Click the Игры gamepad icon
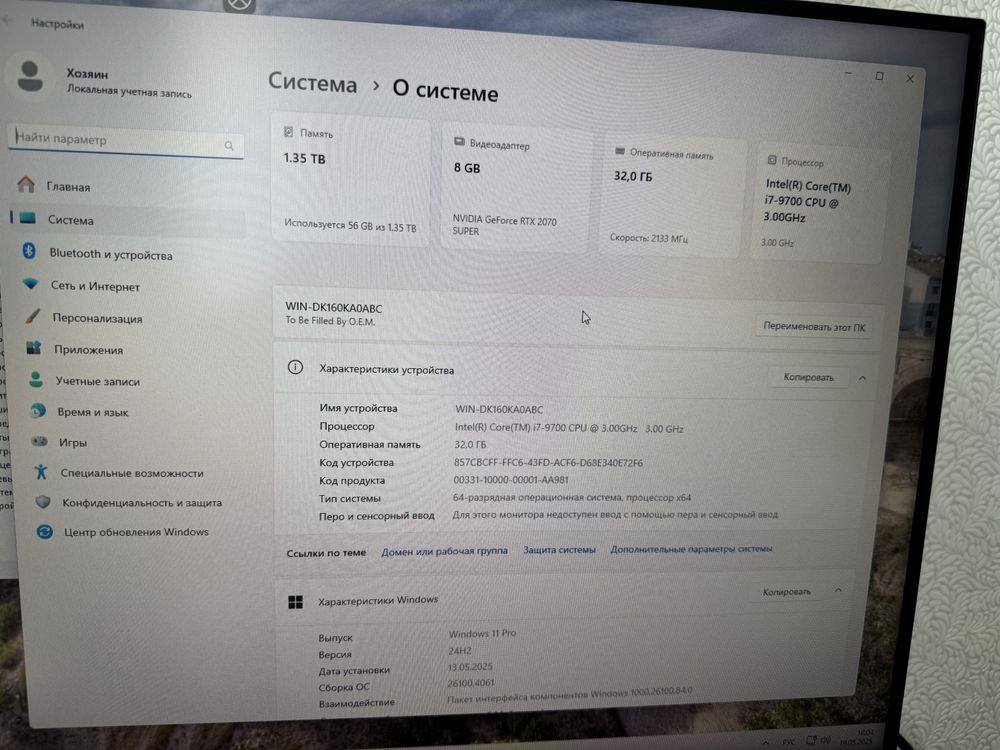 pyautogui.click(x=40, y=441)
